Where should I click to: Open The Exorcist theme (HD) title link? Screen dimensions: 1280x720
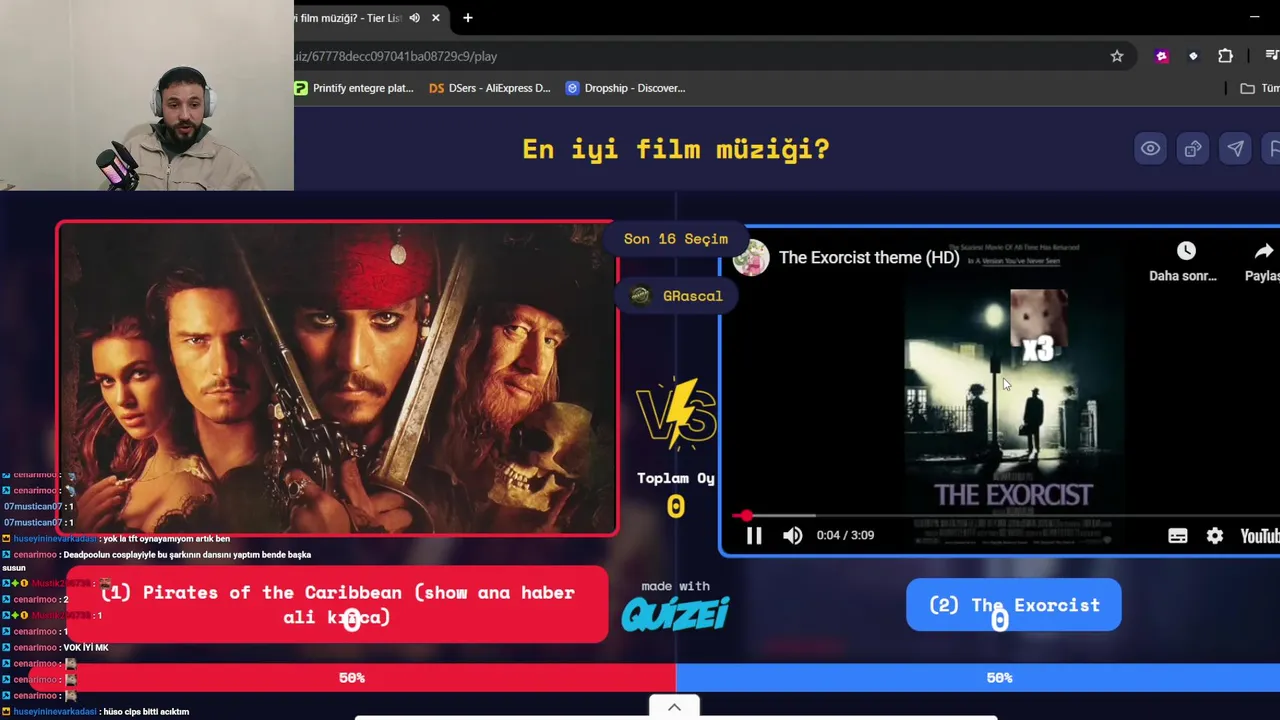tap(869, 258)
